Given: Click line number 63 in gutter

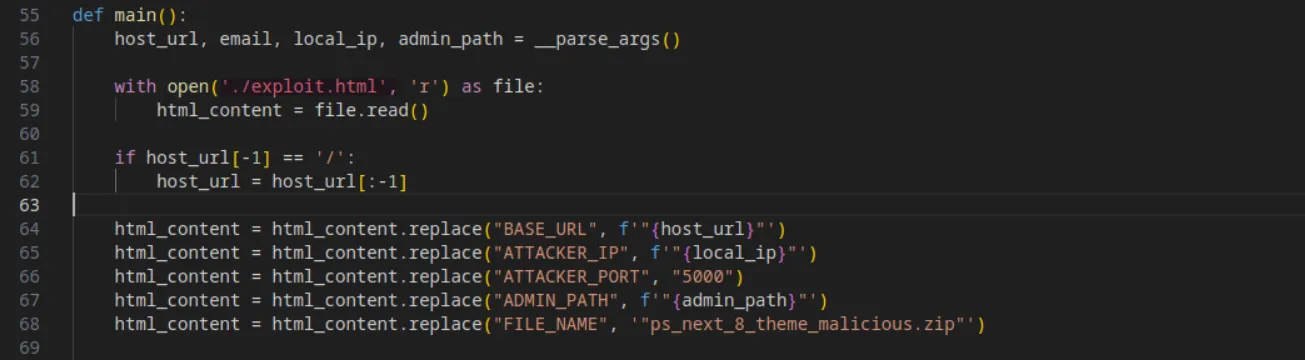Looking at the screenshot, I should coord(29,206).
